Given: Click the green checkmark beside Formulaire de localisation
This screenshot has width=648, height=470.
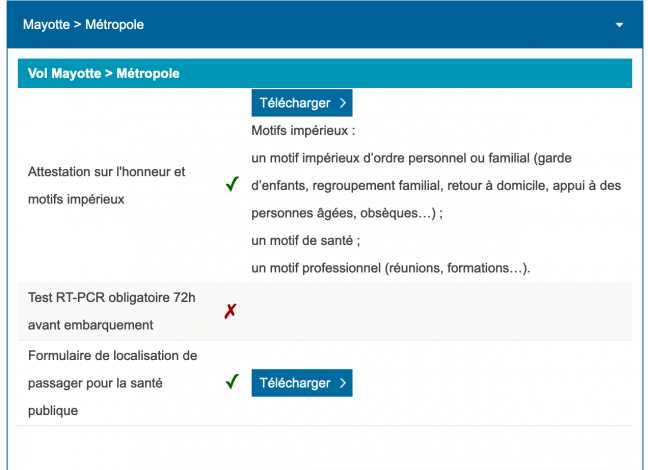Looking at the screenshot, I should [x=232, y=381].
